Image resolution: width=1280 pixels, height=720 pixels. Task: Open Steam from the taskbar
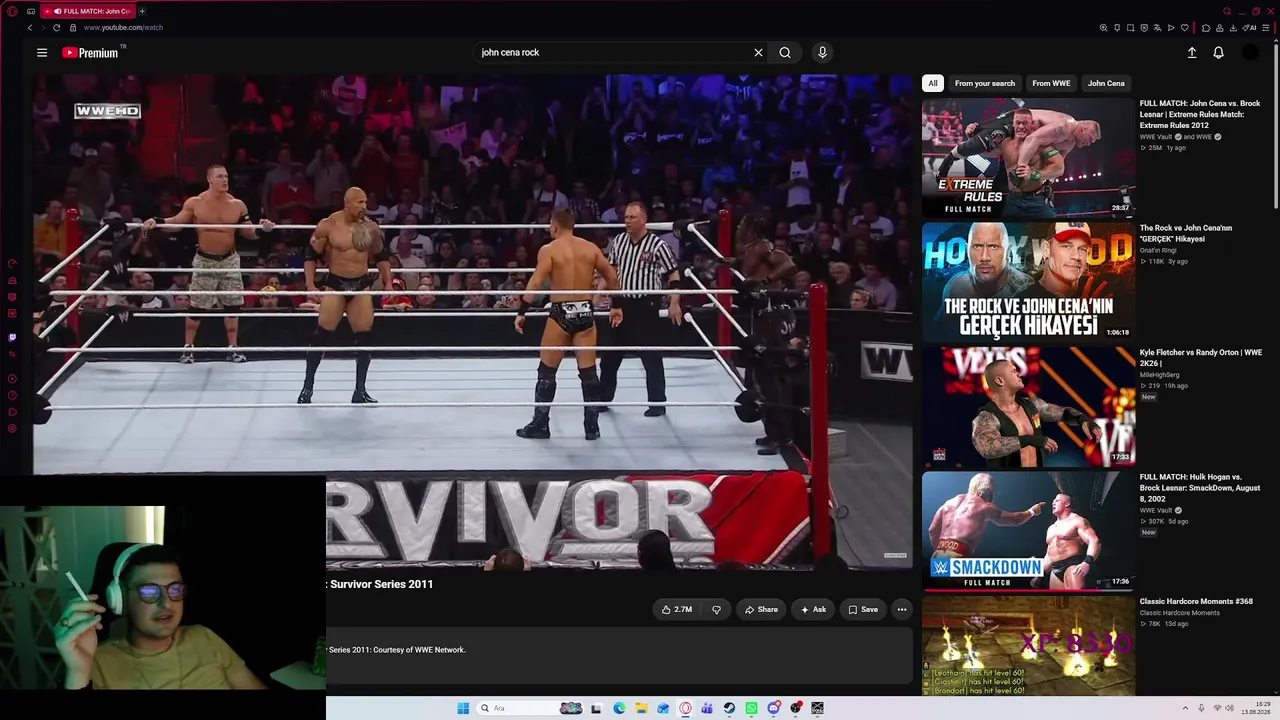pos(729,708)
